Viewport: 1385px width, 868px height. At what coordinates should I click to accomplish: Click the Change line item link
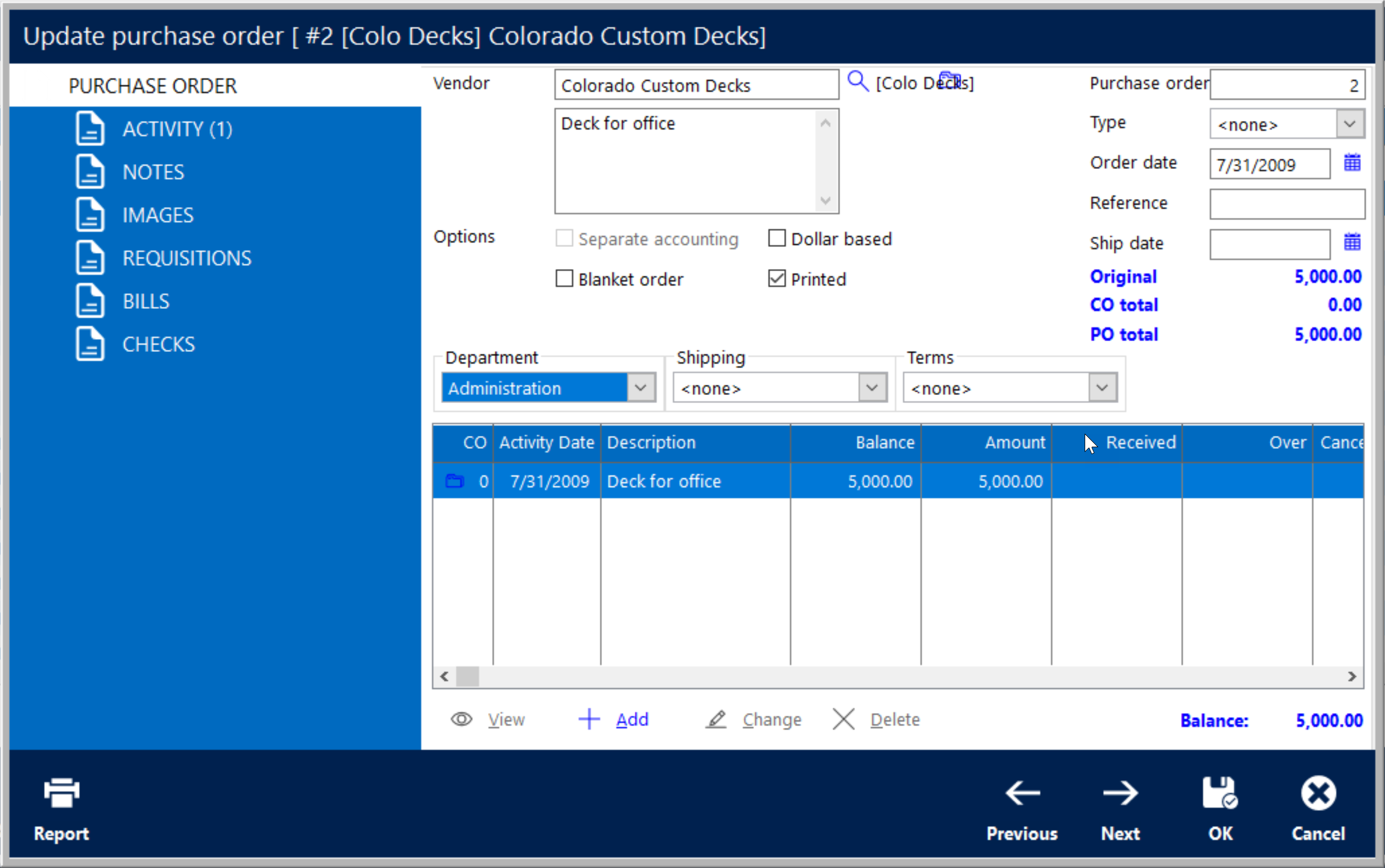[x=771, y=719]
